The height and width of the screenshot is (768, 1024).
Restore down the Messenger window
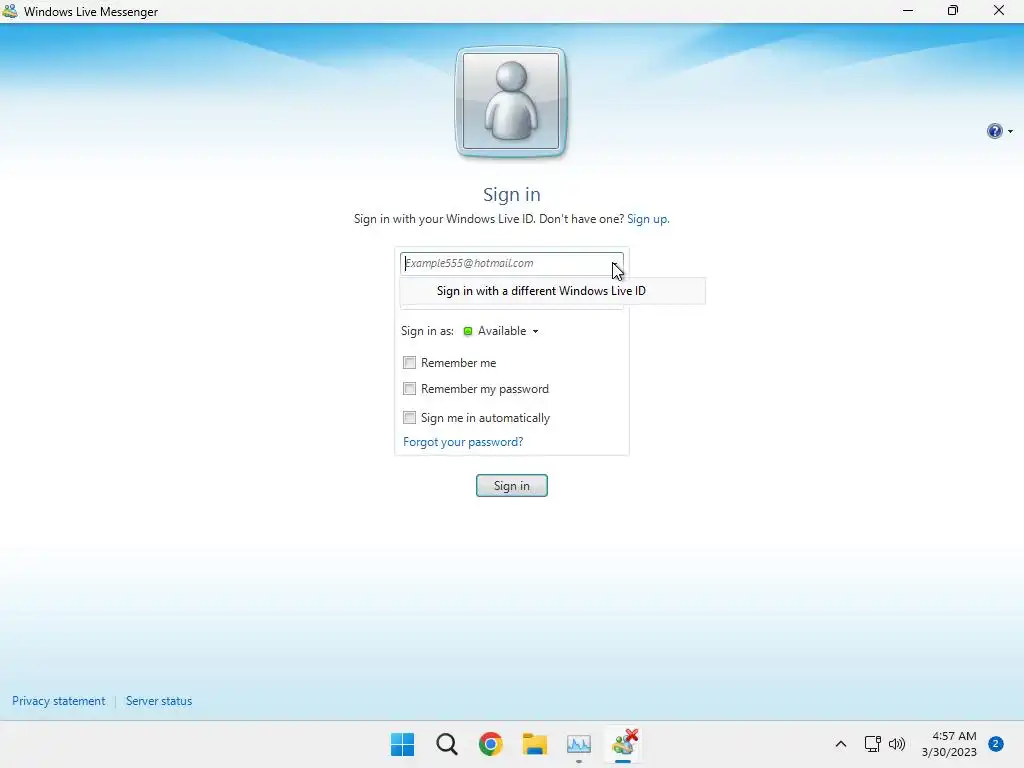point(953,11)
